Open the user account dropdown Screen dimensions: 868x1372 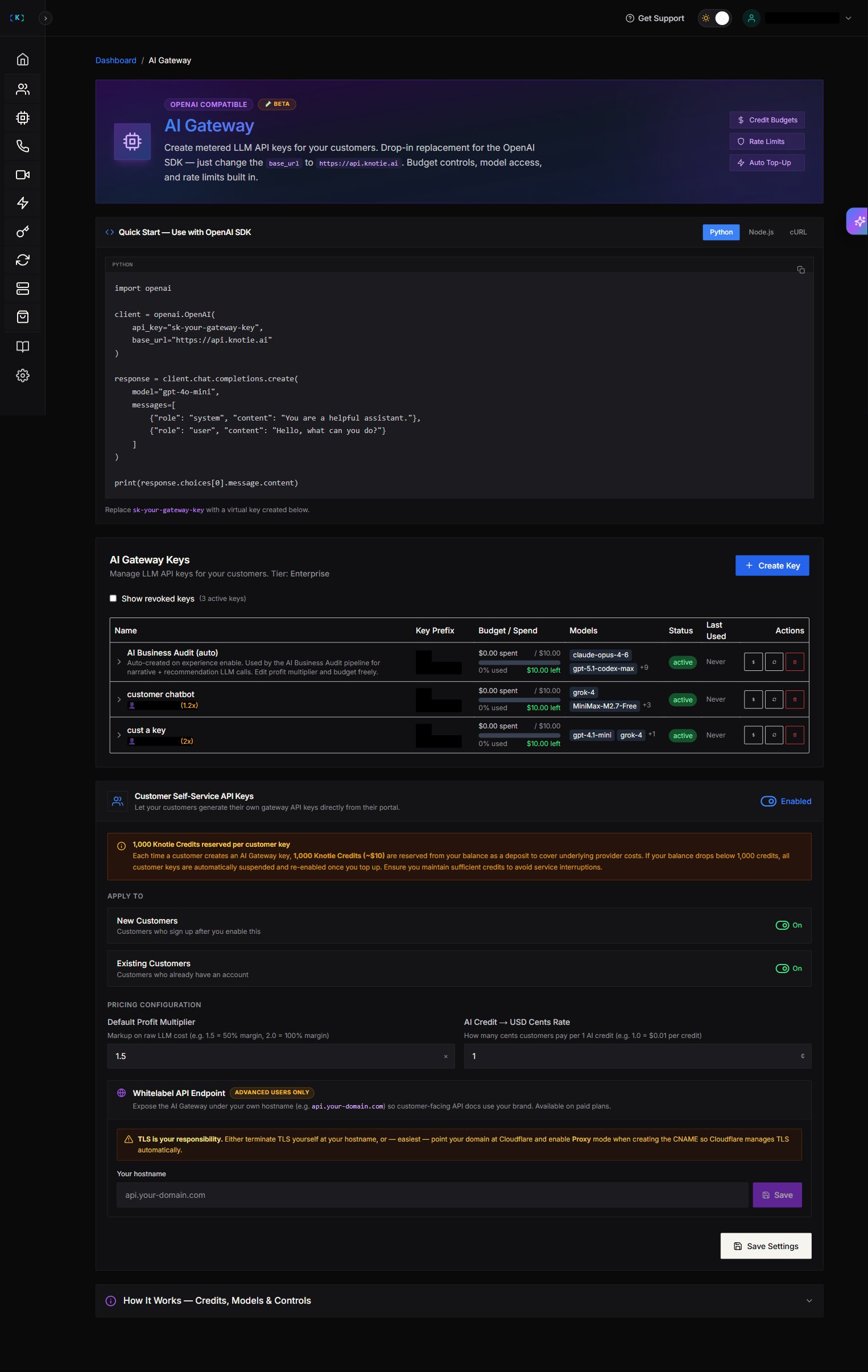click(x=848, y=18)
